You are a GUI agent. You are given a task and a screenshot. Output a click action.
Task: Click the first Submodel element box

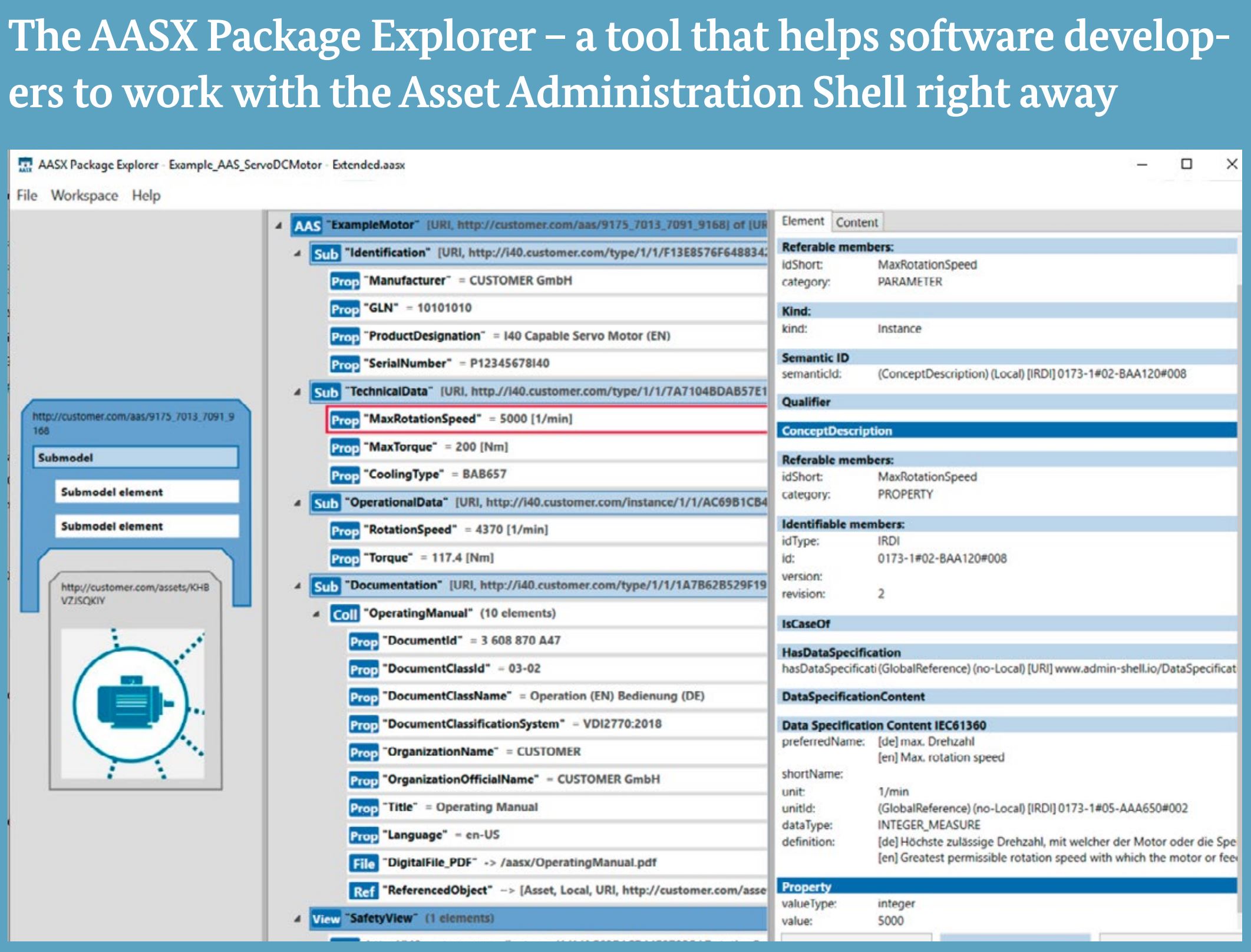click(x=147, y=492)
